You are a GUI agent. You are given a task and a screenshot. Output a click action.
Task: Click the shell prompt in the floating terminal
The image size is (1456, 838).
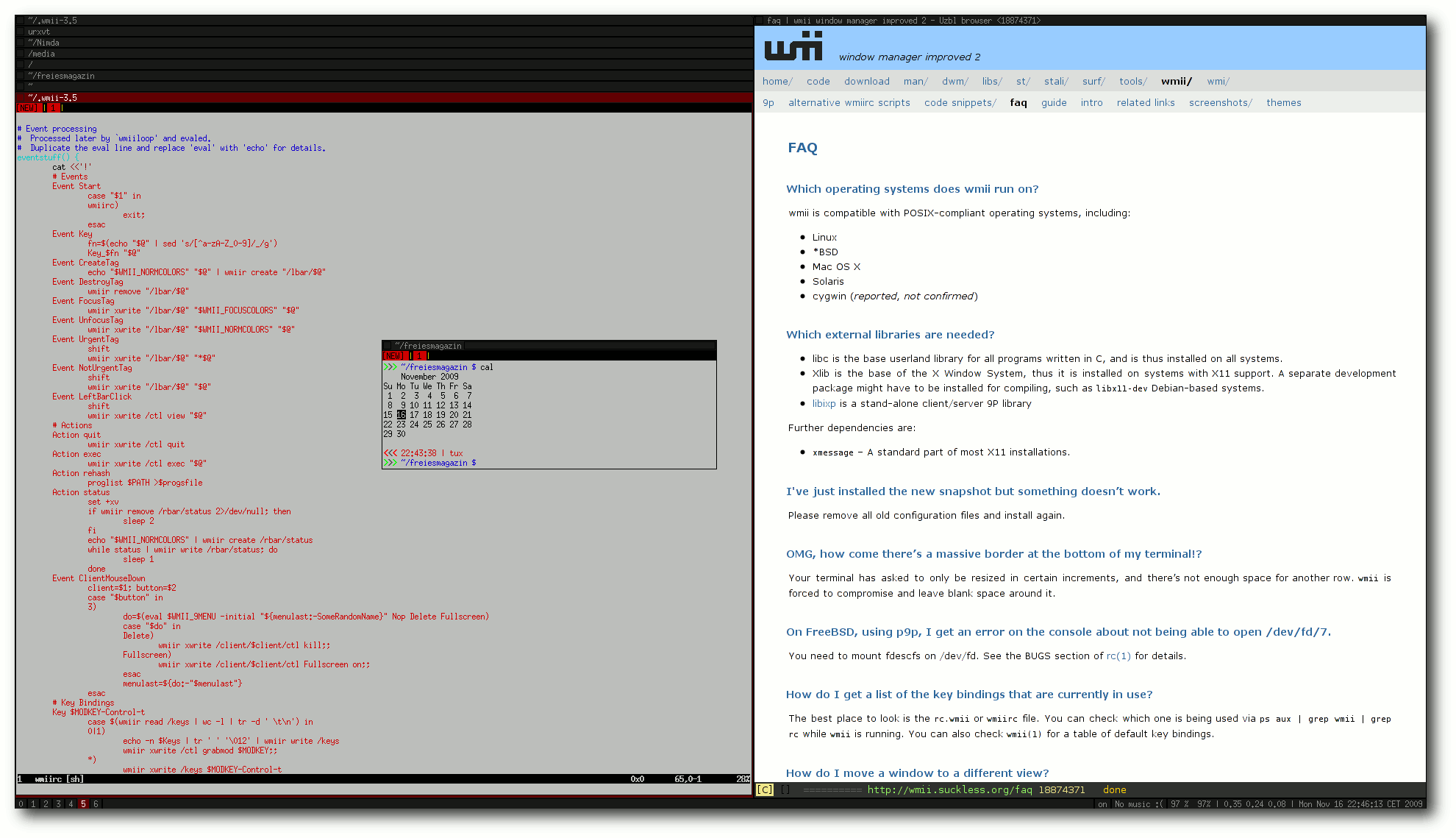click(x=430, y=463)
